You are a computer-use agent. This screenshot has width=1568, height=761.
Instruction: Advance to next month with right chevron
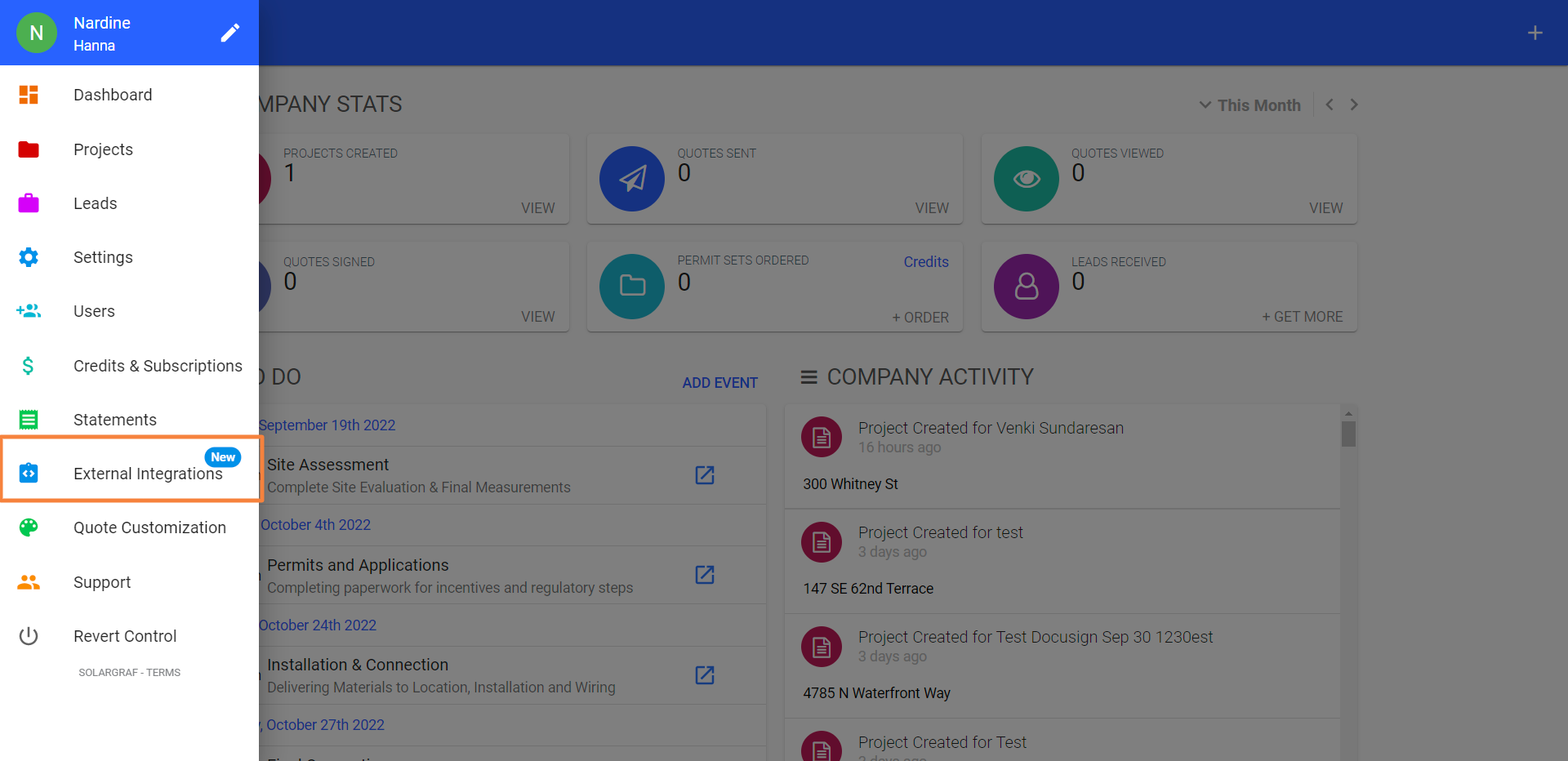point(1355,105)
